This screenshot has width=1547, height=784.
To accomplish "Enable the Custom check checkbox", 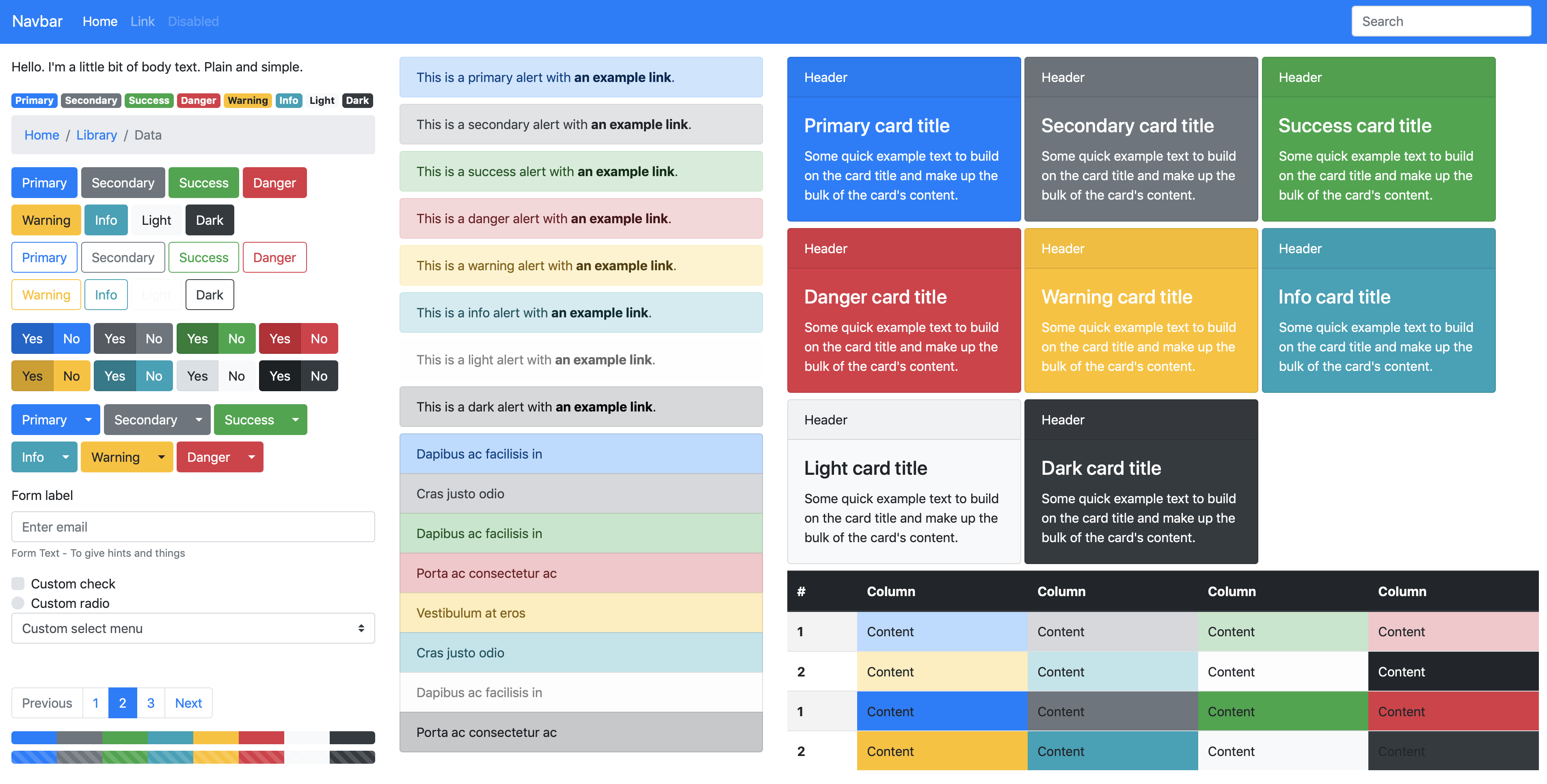I will click(18, 583).
